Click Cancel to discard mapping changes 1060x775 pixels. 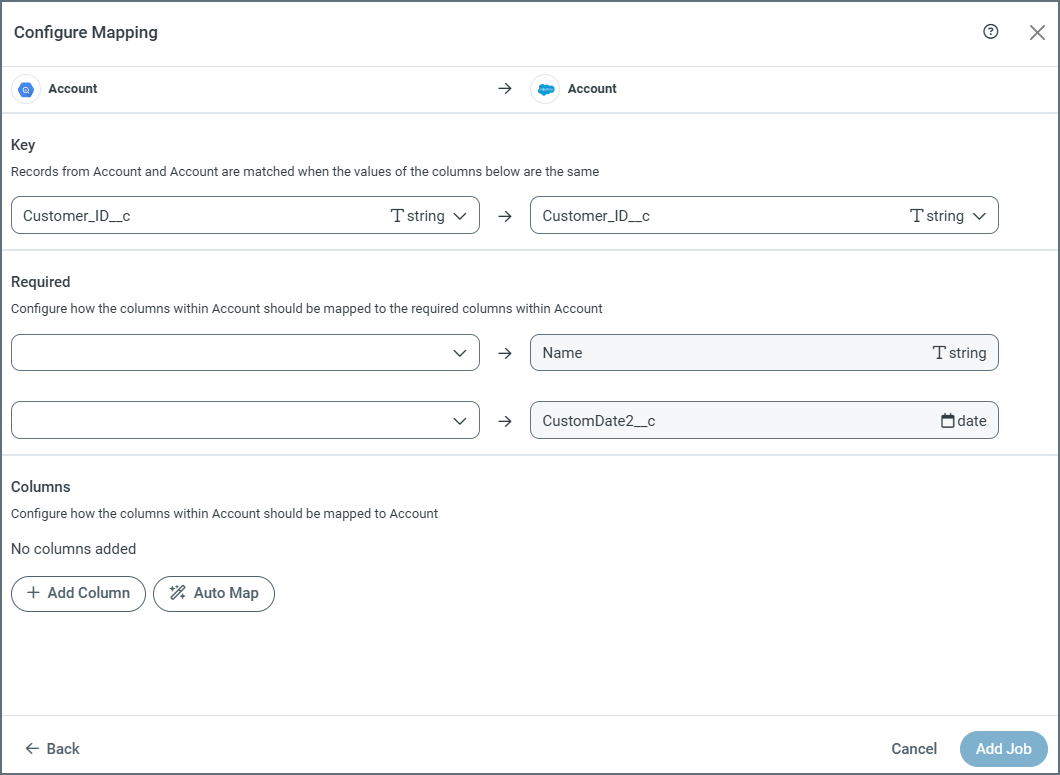[913, 748]
